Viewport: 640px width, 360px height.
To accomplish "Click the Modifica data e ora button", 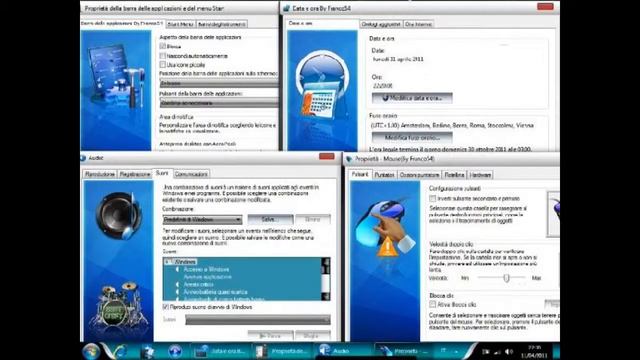I will 412,98.
